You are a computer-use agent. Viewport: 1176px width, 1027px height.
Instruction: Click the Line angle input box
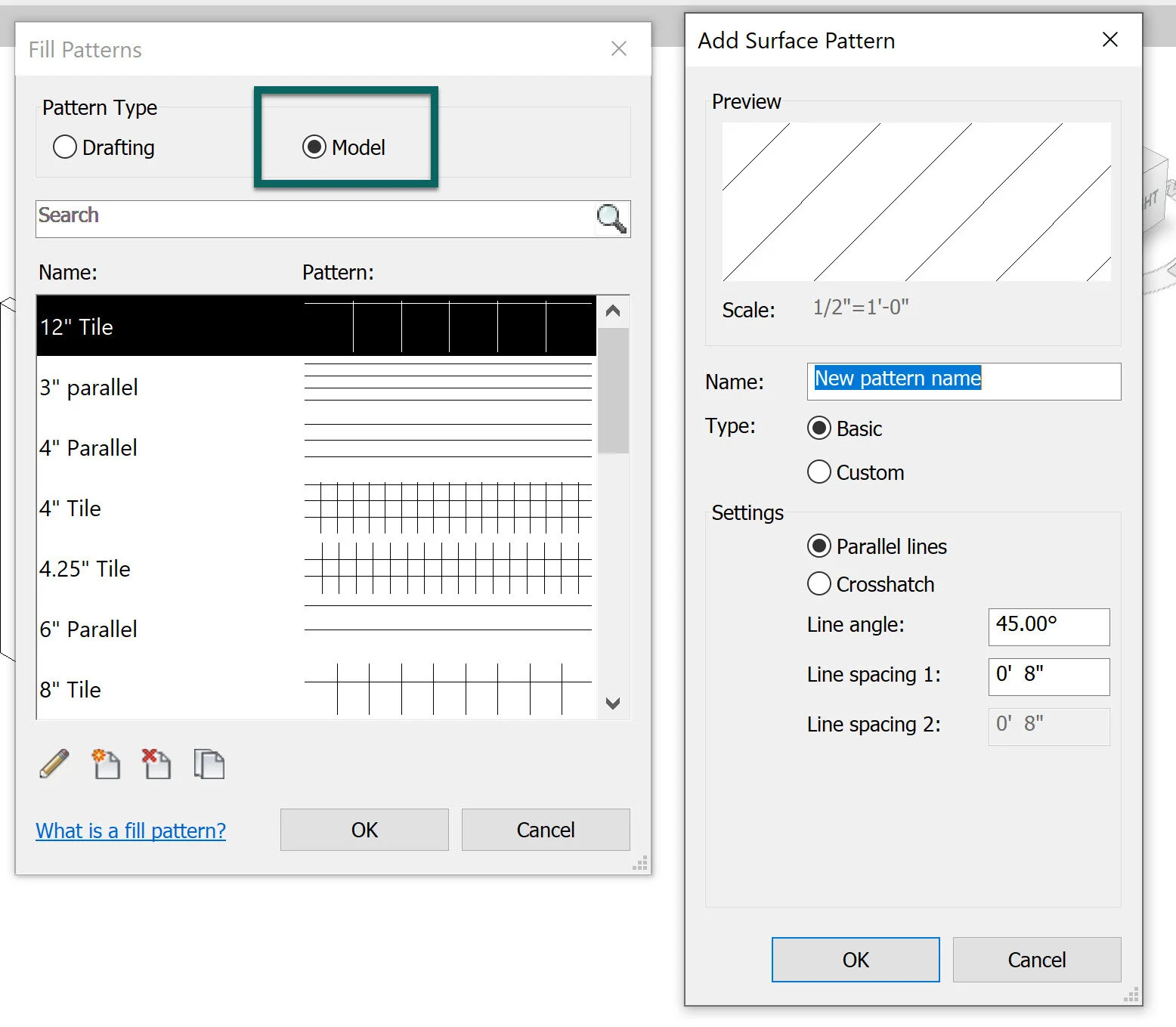point(1048,626)
